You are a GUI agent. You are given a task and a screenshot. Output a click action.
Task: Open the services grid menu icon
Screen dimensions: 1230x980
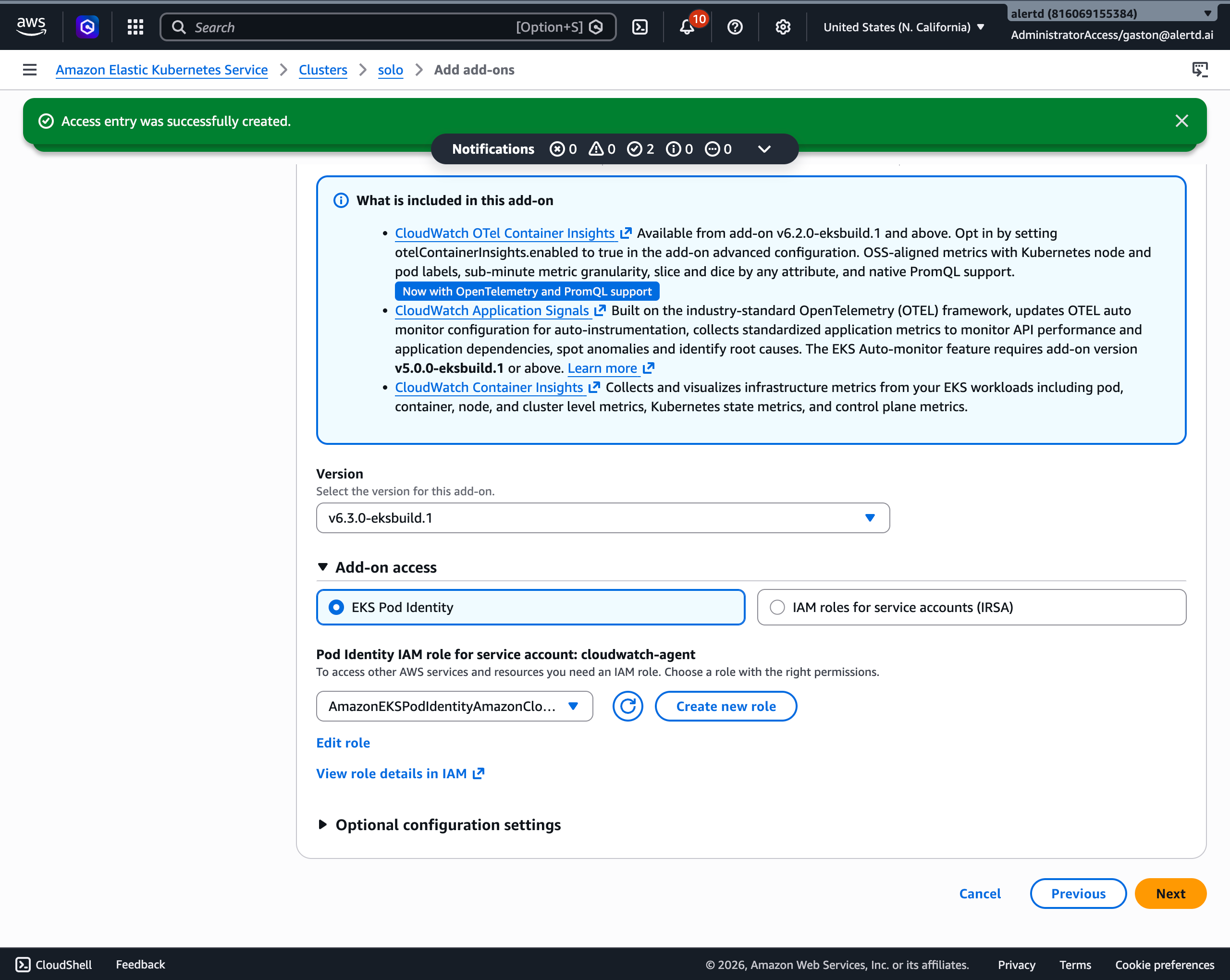[135, 27]
